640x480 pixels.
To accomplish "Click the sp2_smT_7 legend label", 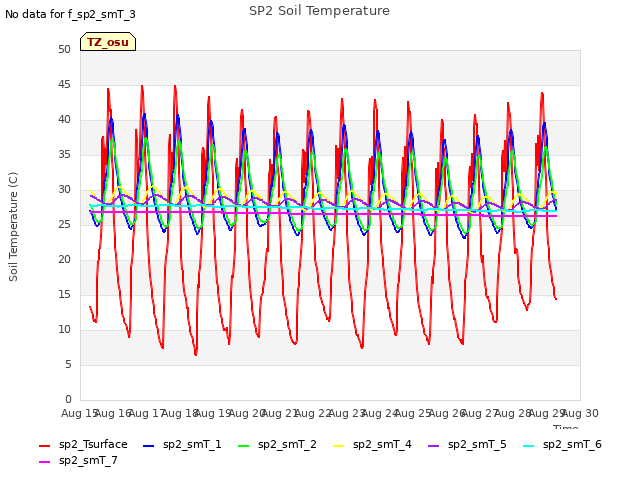I will tap(88, 460).
